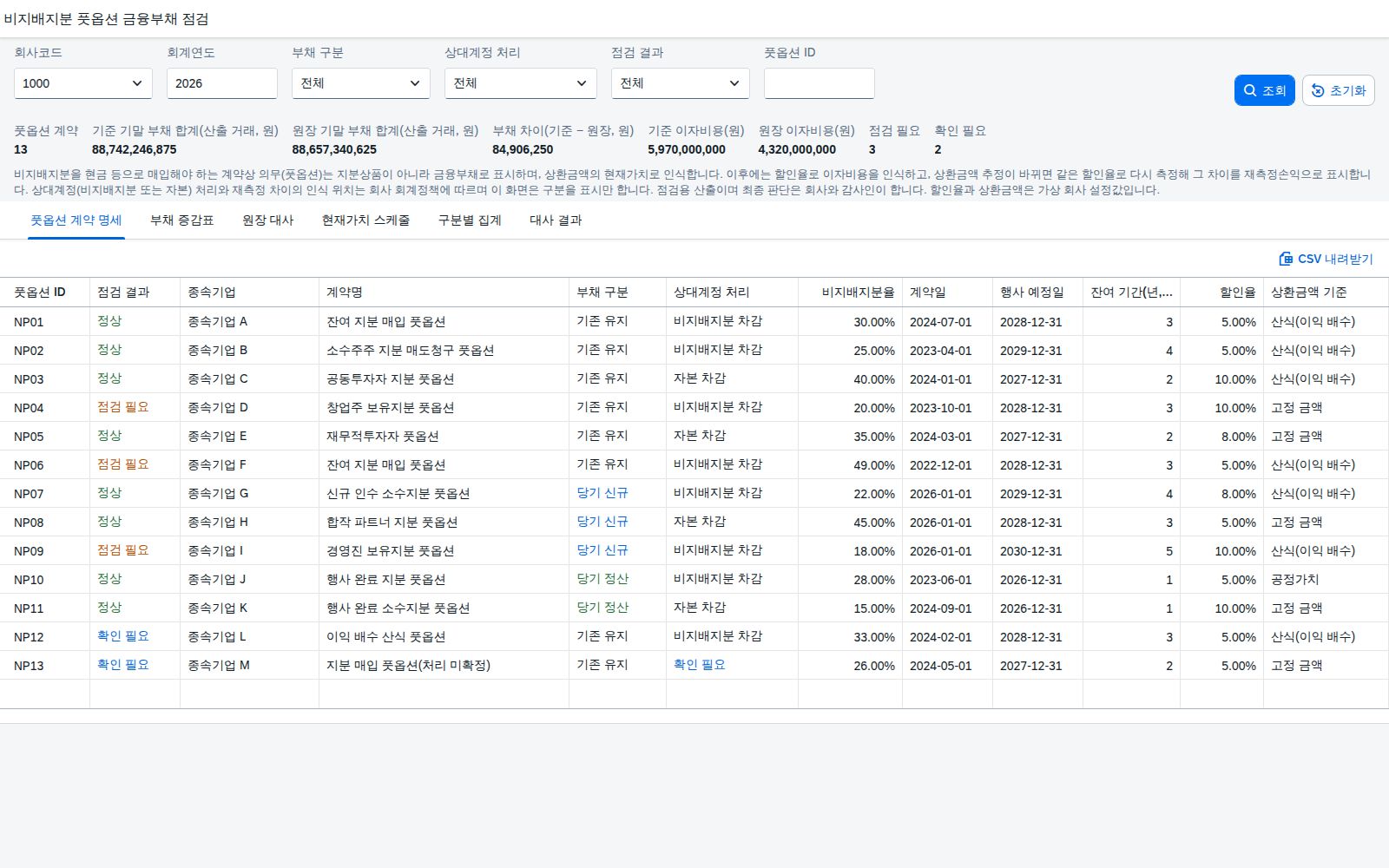The height and width of the screenshot is (868, 1389).
Task: Go to the 대사 결과 tab
Action: [556, 220]
